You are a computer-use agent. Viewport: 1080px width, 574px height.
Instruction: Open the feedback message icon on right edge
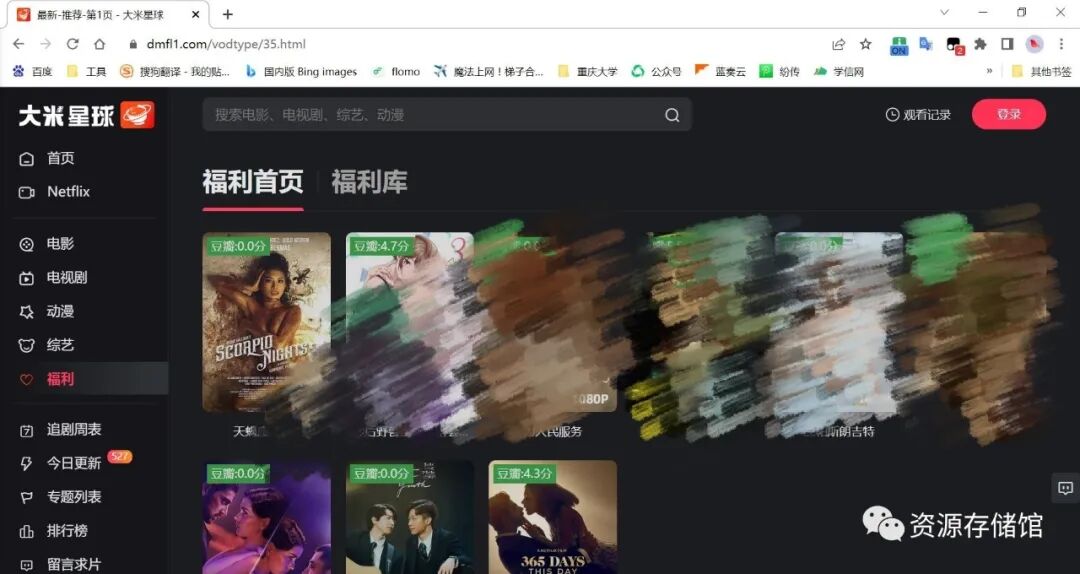click(x=1065, y=489)
